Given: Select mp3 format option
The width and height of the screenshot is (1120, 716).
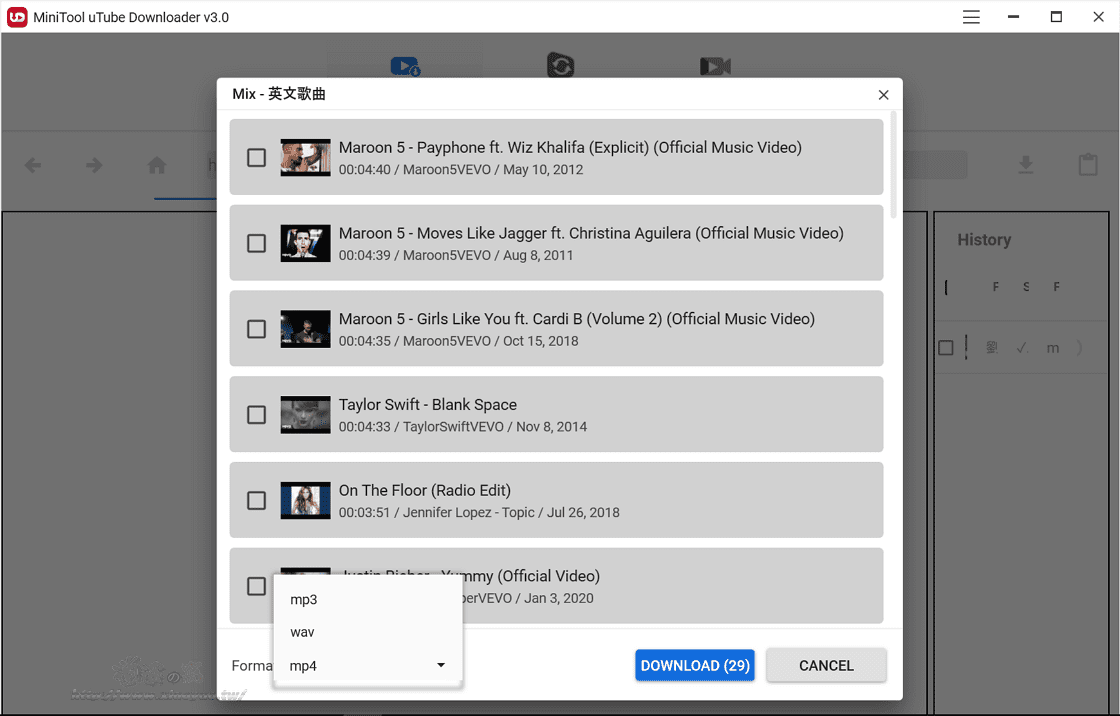Looking at the screenshot, I should (368, 600).
